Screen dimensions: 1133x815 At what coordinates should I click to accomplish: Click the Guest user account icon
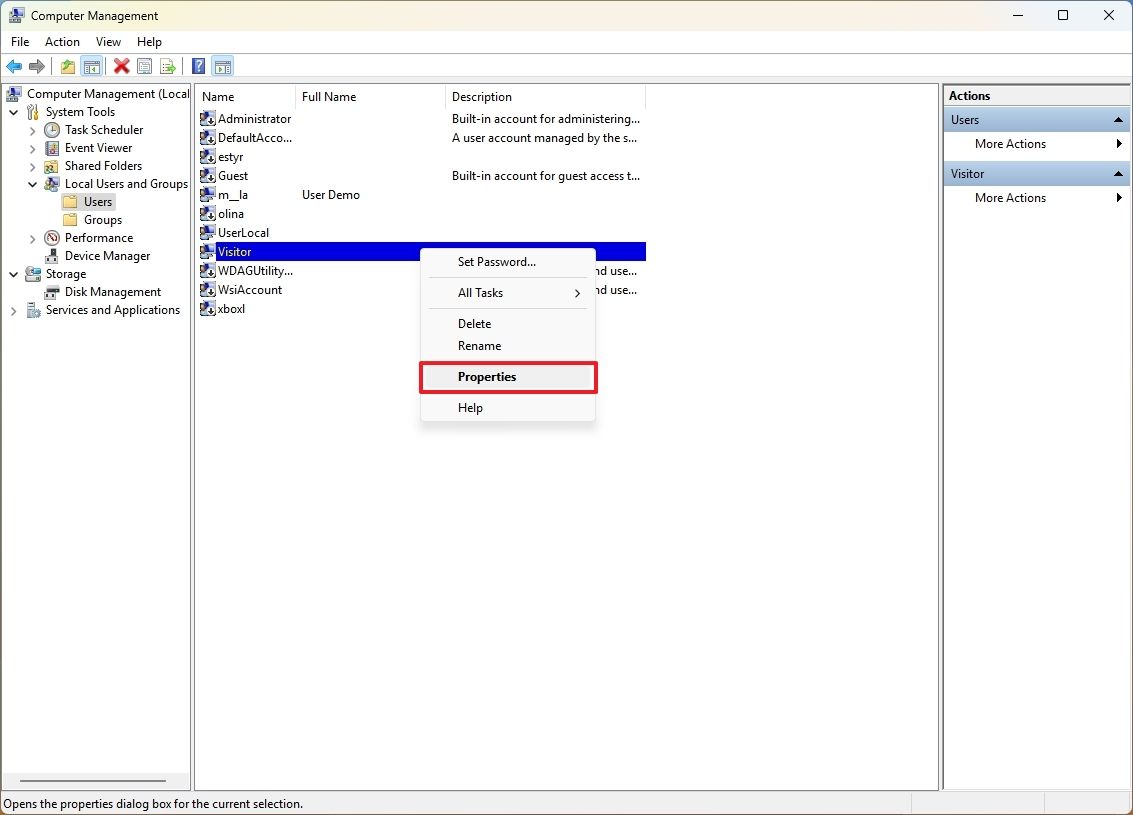tap(207, 176)
